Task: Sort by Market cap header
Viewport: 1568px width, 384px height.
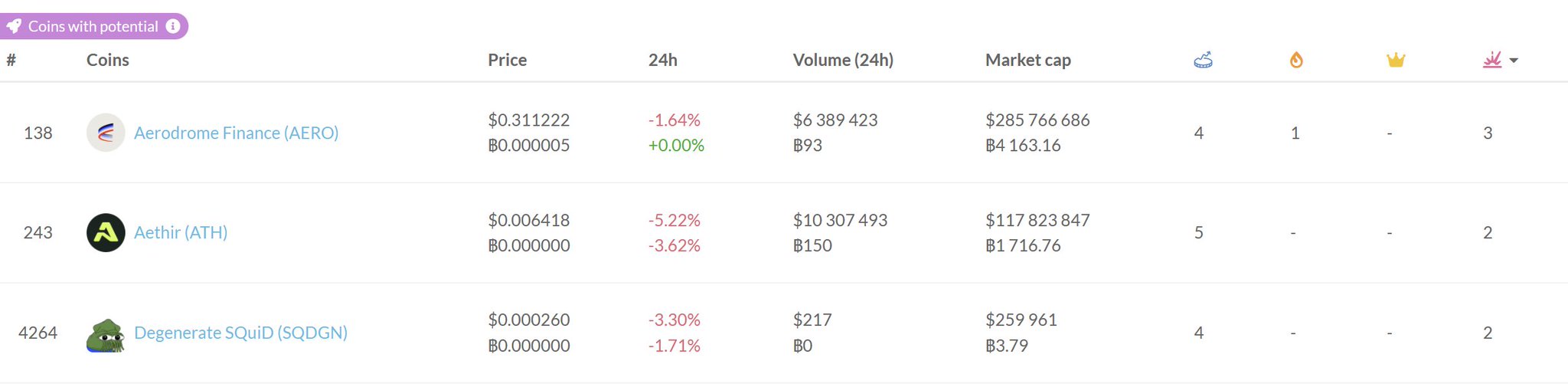Action: click(1027, 60)
